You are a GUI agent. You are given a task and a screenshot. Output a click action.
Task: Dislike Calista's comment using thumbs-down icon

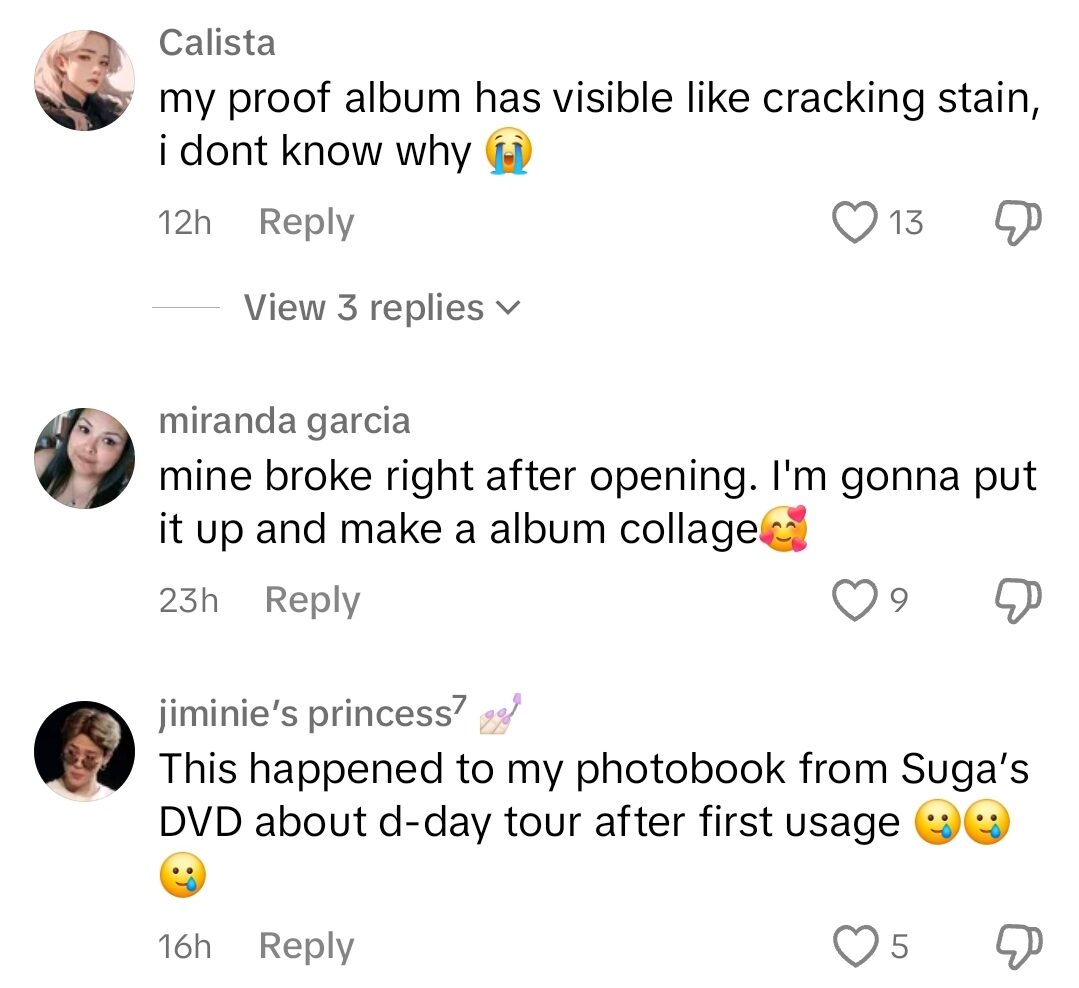coord(1016,222)
